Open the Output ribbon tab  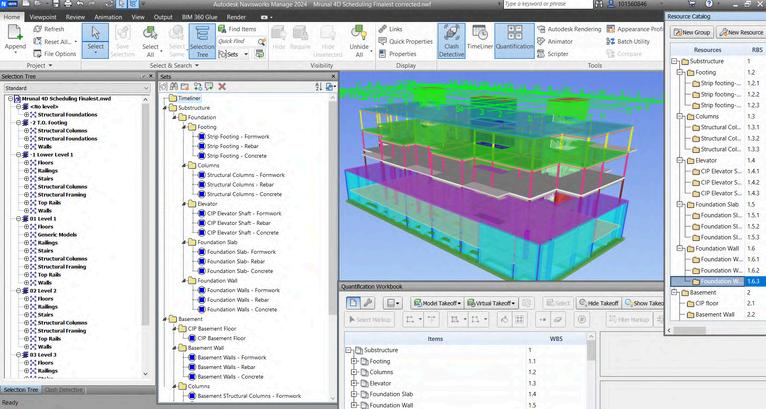(163, 17)
